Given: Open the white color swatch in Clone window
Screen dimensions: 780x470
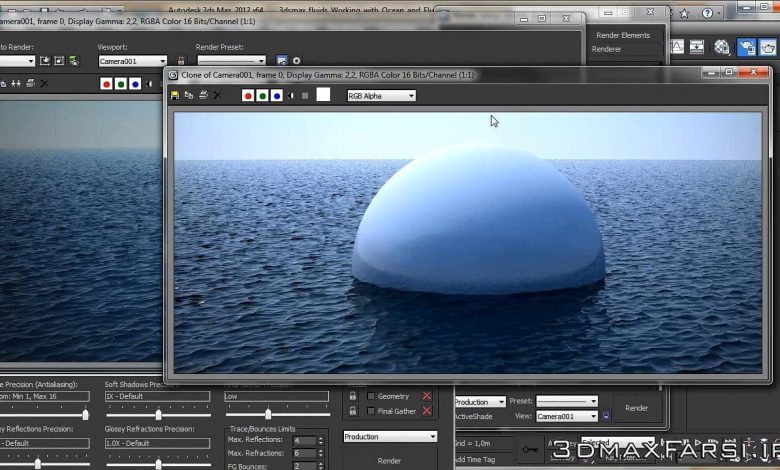Looking at the screenshot, I should point(323,94).
